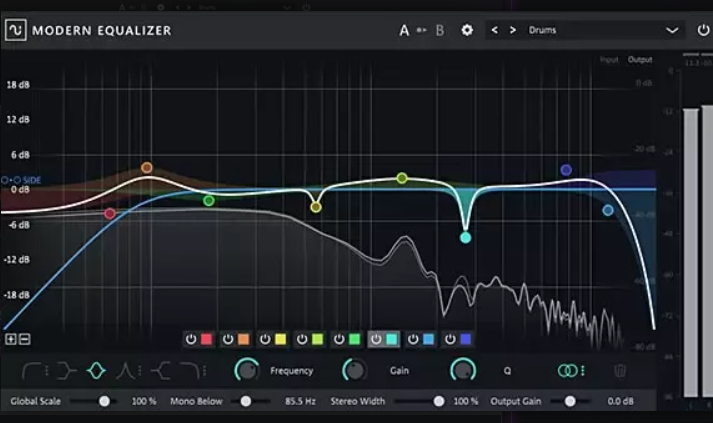713x423 pixels.
Task: Click the stereo placement overlapping circles icon
Action: click(x=567, y=371)
